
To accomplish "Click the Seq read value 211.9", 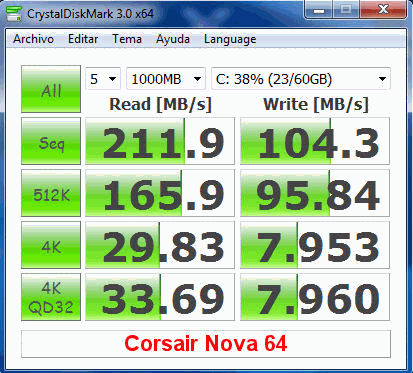I will click(160, 141).
